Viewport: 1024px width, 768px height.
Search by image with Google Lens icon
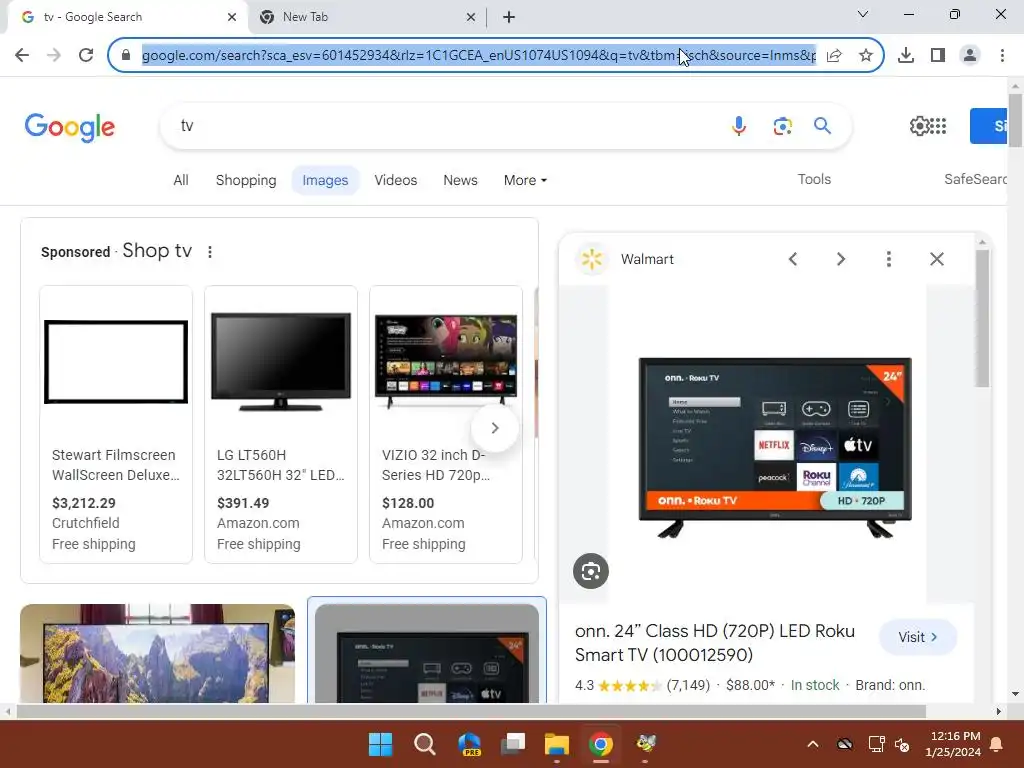(x=782, y=125)
